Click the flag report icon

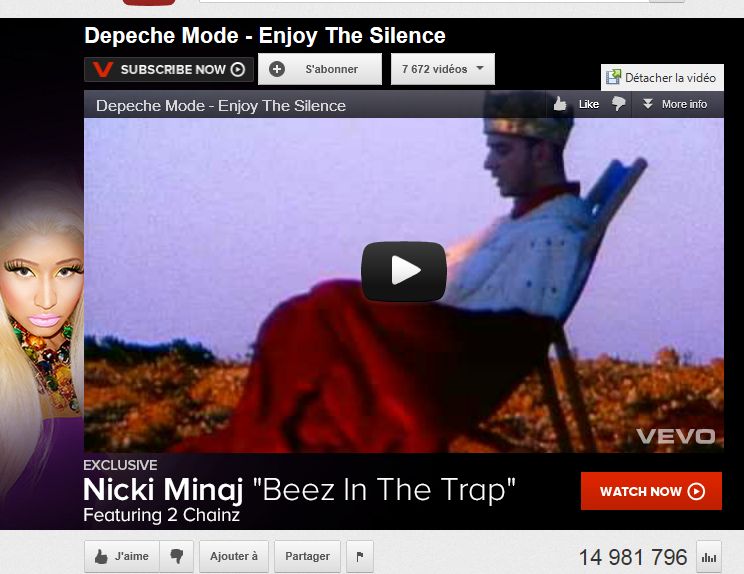360,556
